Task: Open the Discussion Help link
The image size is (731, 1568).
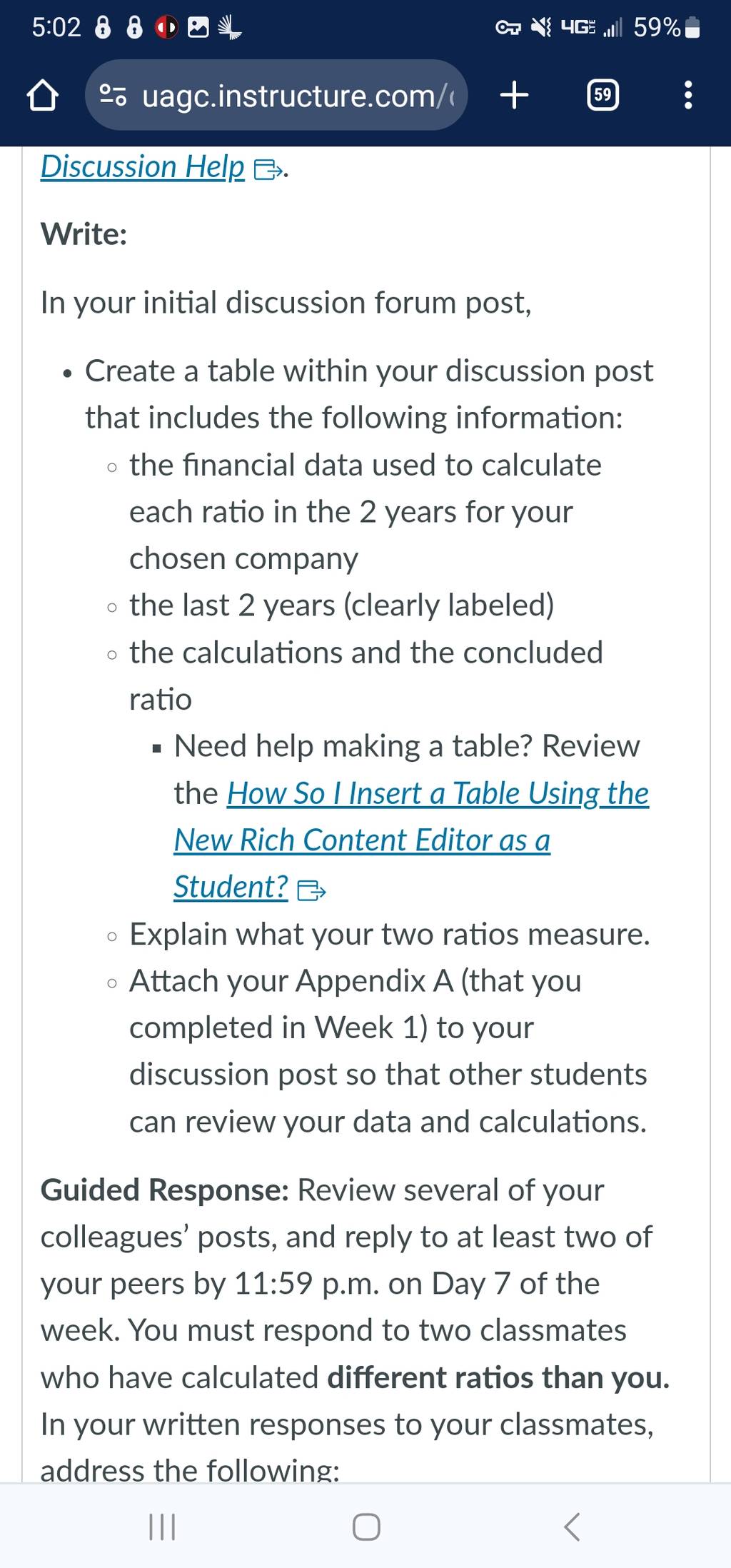Action: pyautogui.click(x=143, y=167)
